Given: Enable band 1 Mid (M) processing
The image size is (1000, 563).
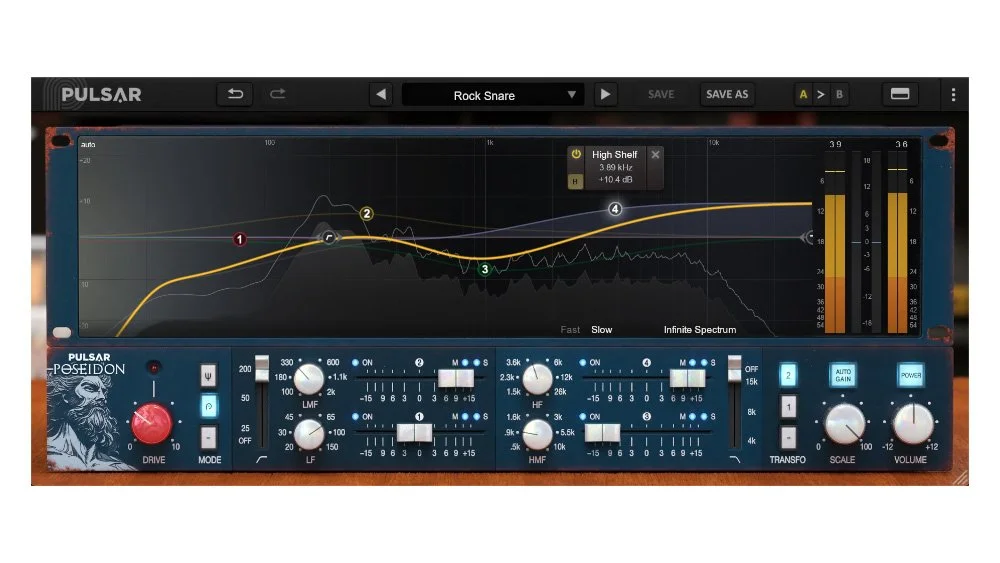Looking at the screenshot, I should click(465, 416).
